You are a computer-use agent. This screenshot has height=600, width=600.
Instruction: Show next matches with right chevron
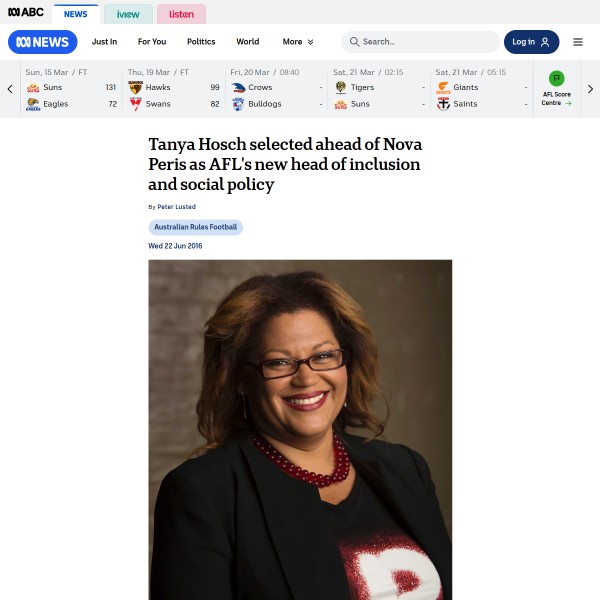coord(590,89)
